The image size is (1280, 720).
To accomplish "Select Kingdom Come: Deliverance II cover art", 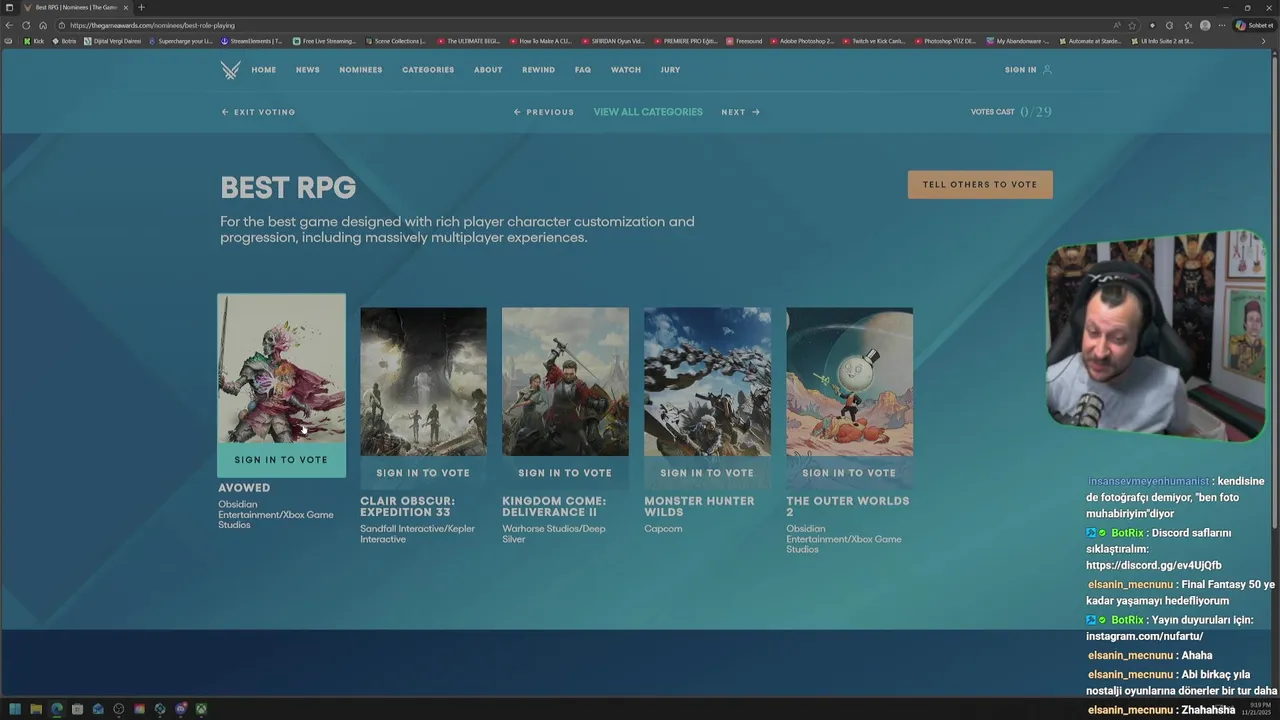I will click(565, 381).
